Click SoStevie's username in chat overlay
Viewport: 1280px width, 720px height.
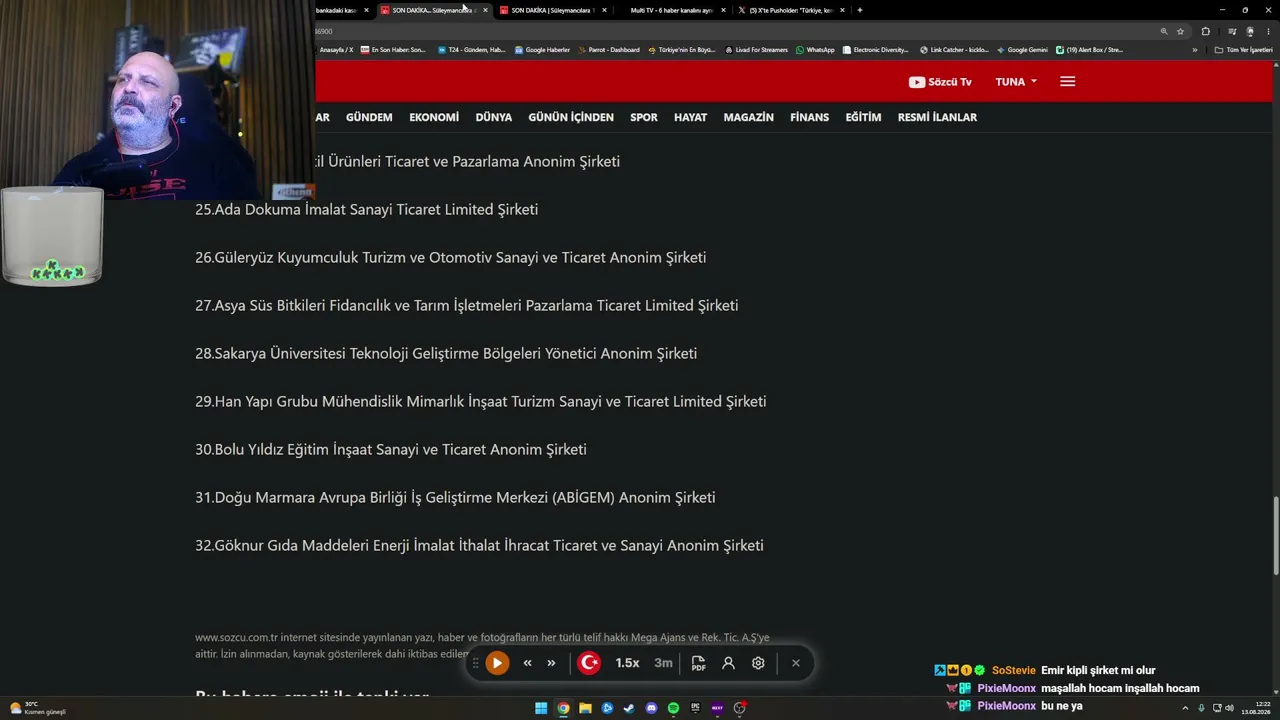click(x=1014, y=671)
